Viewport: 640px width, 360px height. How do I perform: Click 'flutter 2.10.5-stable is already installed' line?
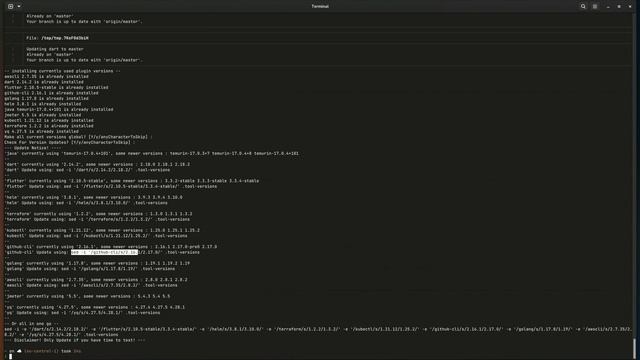tap(56, 87)
